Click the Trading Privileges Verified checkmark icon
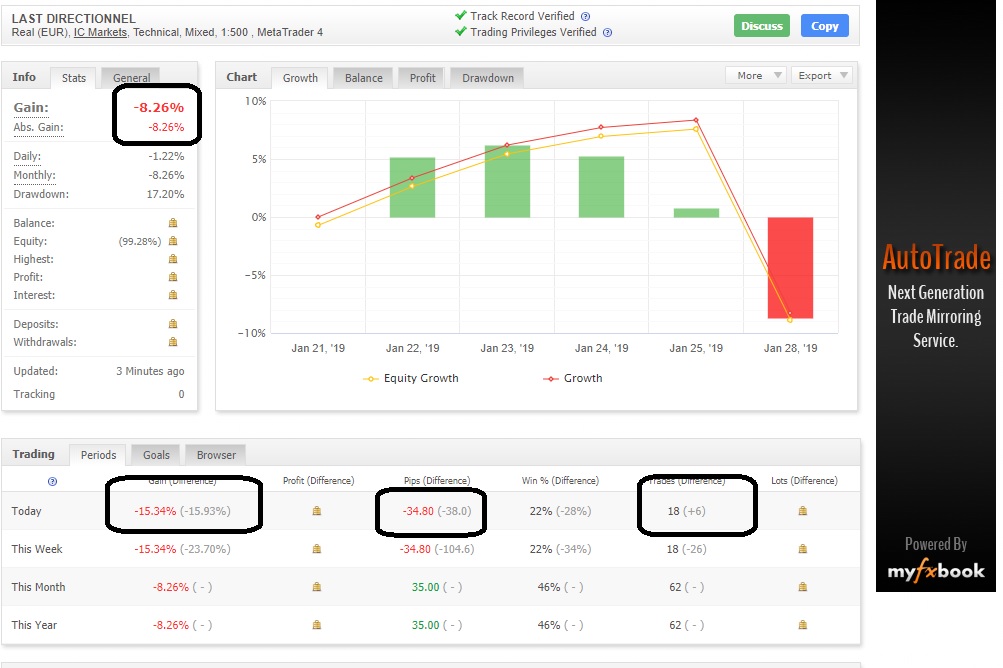The image size is (1003, 668). pos(461,31)
